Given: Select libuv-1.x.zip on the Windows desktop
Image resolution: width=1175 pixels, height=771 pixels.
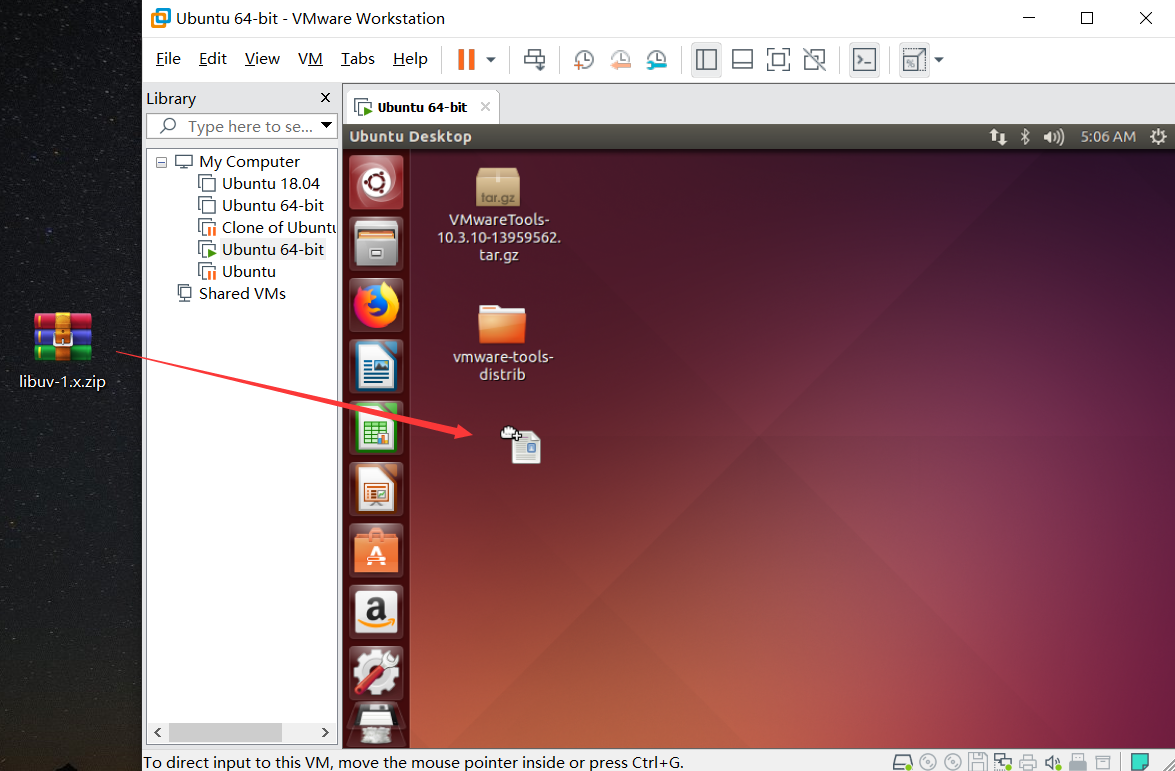Looking at the screenshot, I should pyautogui.click(x=62, y=351).
